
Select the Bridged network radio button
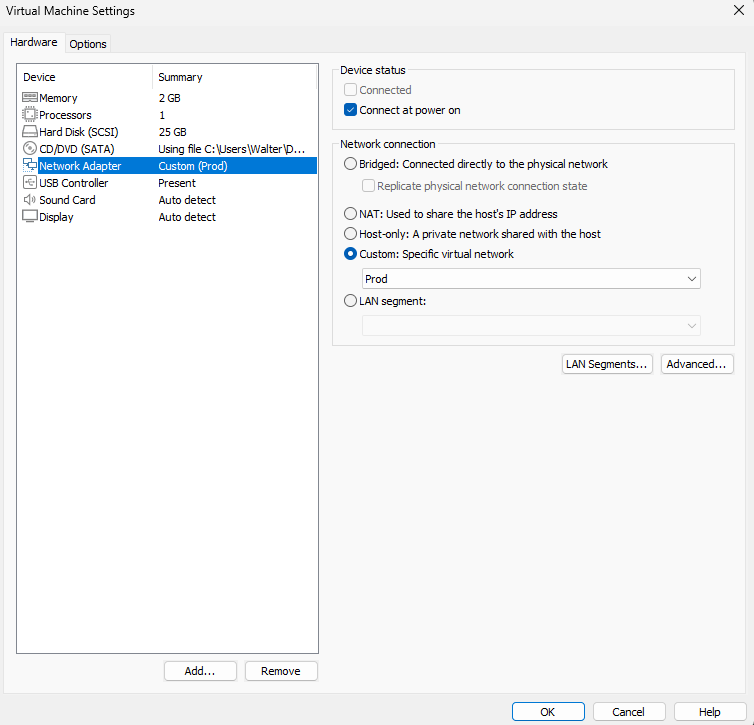click(350, 164)
